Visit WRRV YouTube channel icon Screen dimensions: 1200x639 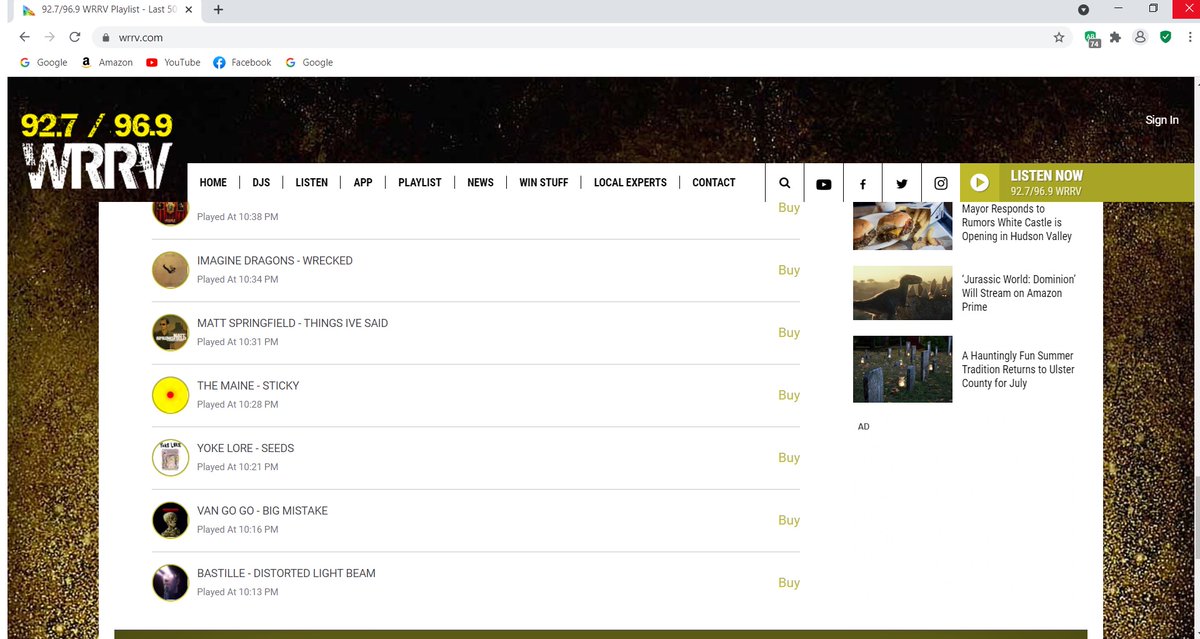(823, 184)
